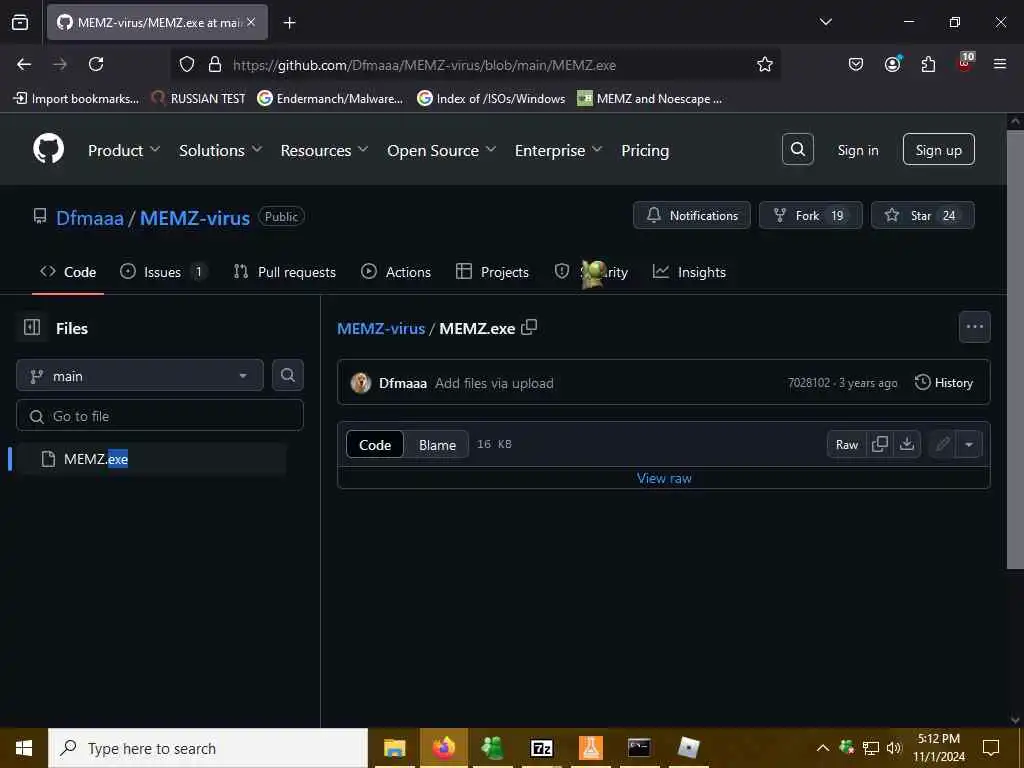Expand the edit file options arrow

tap(969, 445)
